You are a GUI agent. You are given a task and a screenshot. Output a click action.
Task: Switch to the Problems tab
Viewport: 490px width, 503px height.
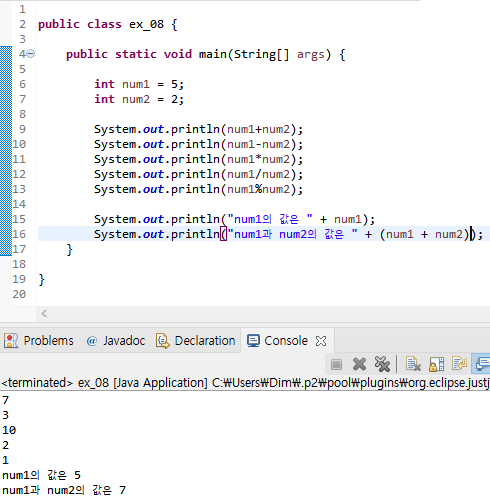39,341
